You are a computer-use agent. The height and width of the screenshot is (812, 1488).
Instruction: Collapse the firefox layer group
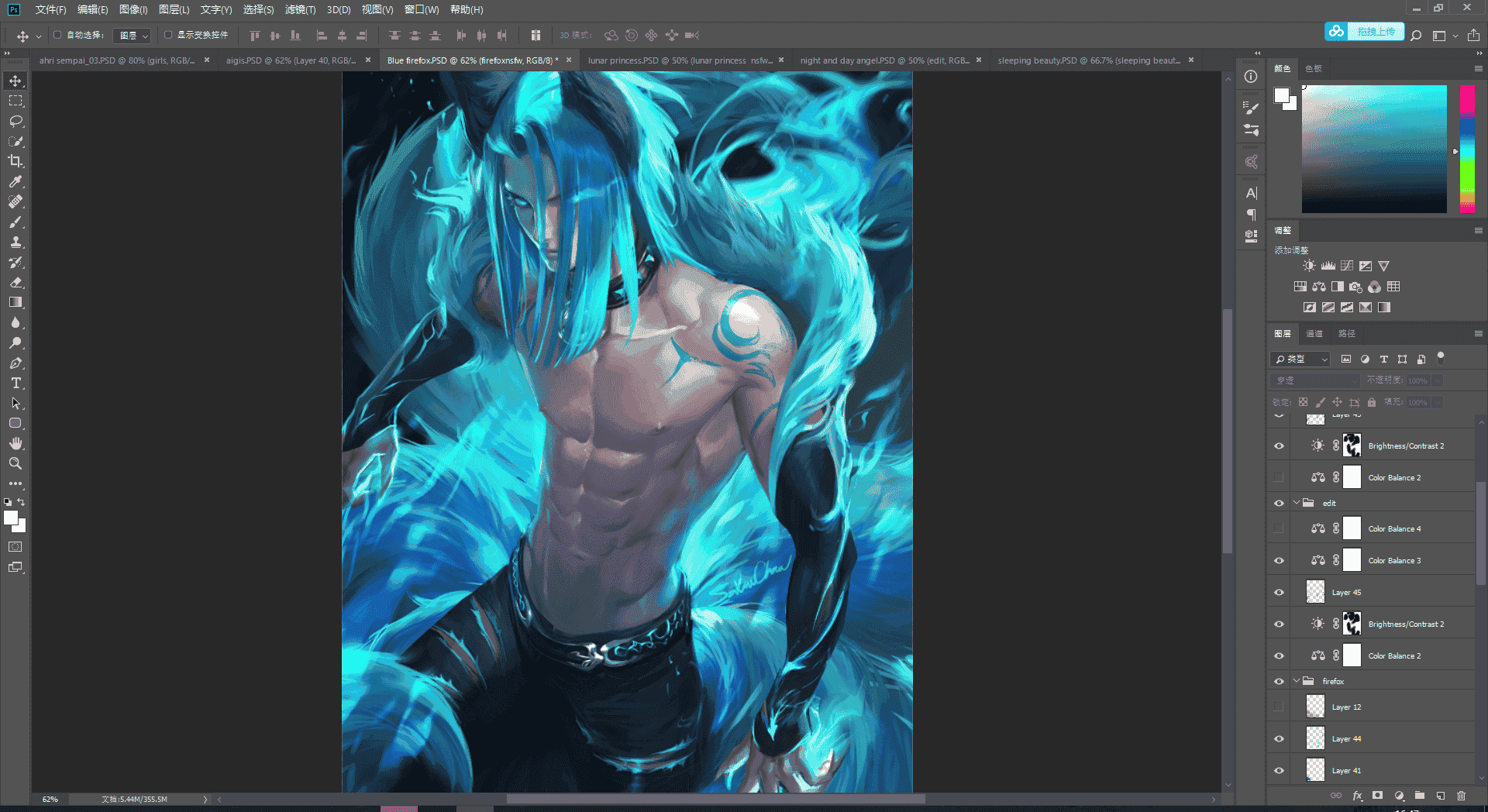pyautogui.click(x=1296, y=681)
